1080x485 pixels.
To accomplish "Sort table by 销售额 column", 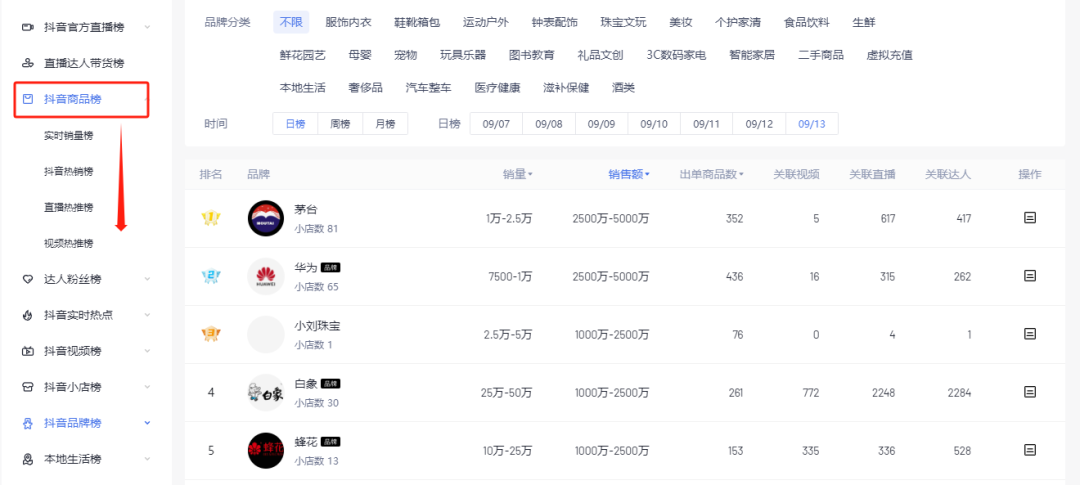I will pos(629,174).
